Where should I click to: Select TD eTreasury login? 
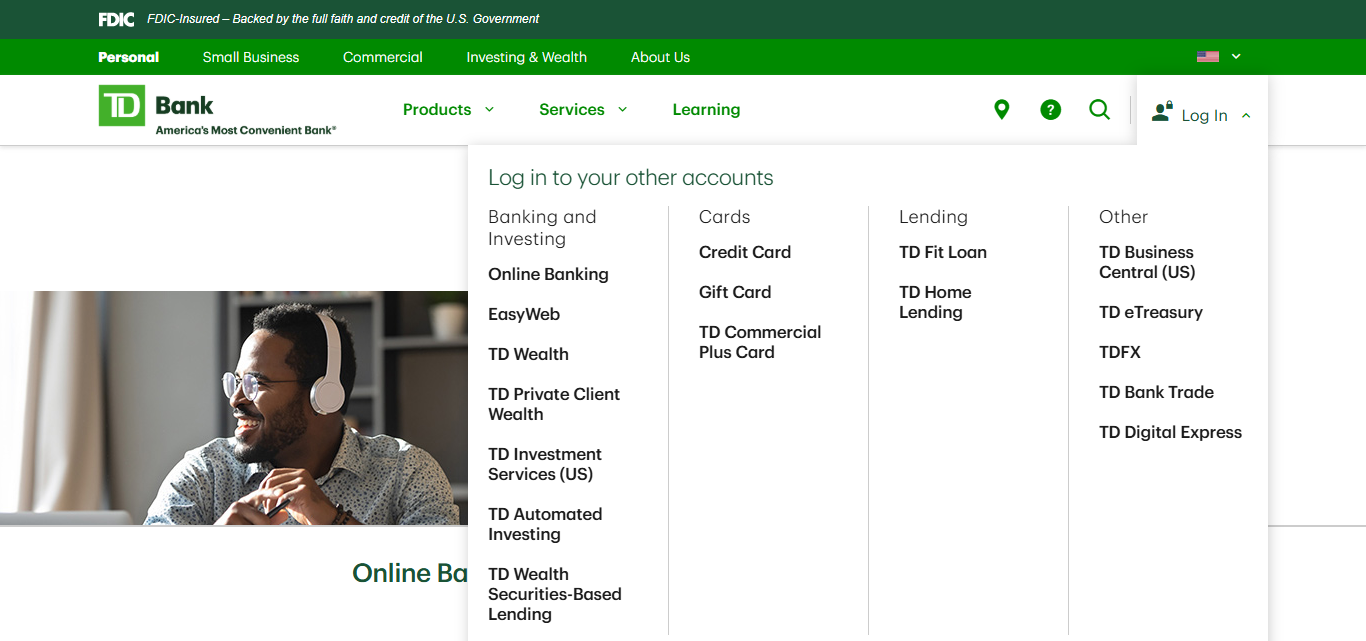(x=1151, y=312)
